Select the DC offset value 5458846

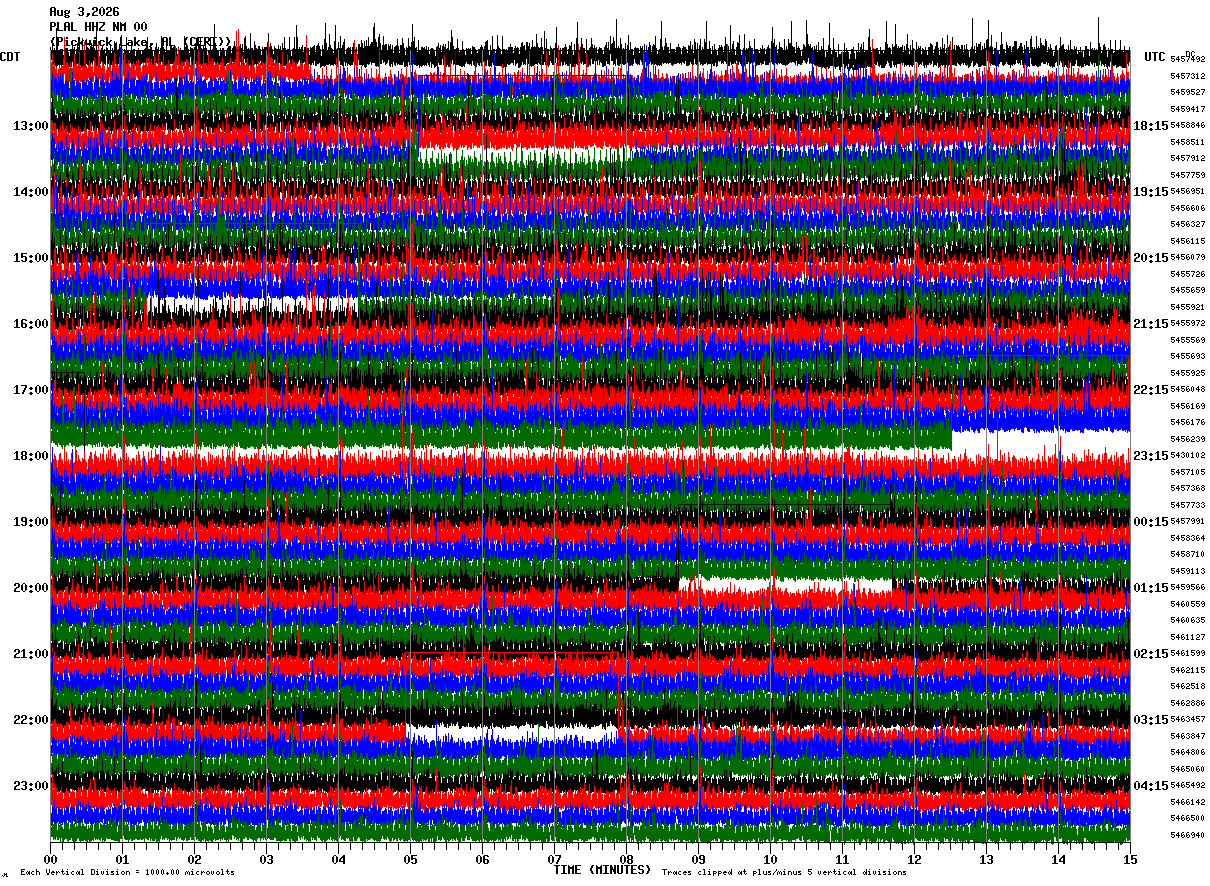pos(1187,125)
